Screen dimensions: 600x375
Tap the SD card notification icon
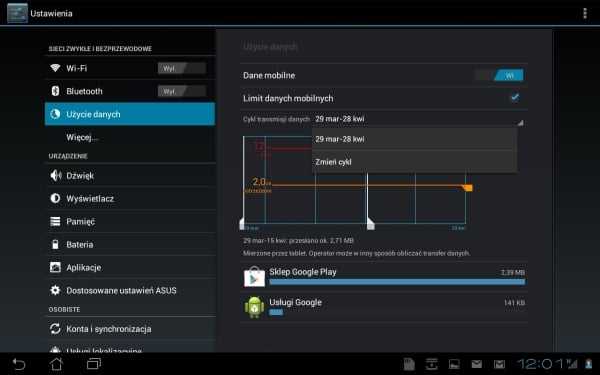point(409,364)
